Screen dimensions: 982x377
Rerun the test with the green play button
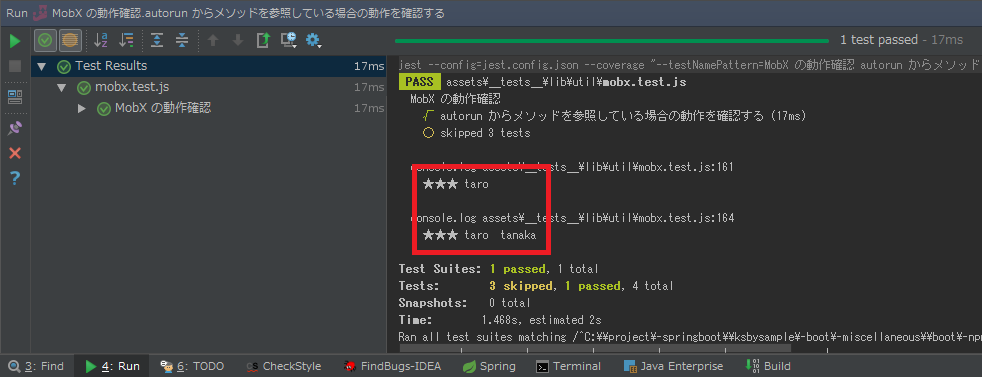[x=15, y=41]
